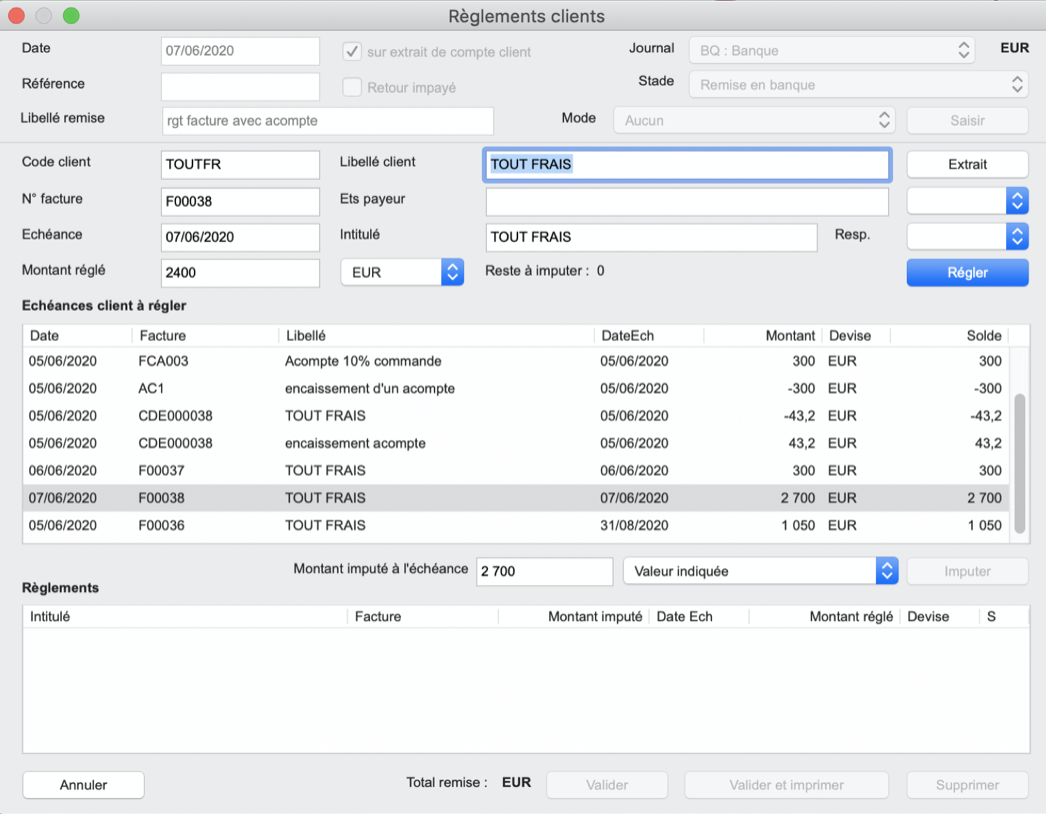The width and height of the screenshot is (1046, 814).
Task: Click the 'Valider et imprimer' button
Action: (787, 785)
